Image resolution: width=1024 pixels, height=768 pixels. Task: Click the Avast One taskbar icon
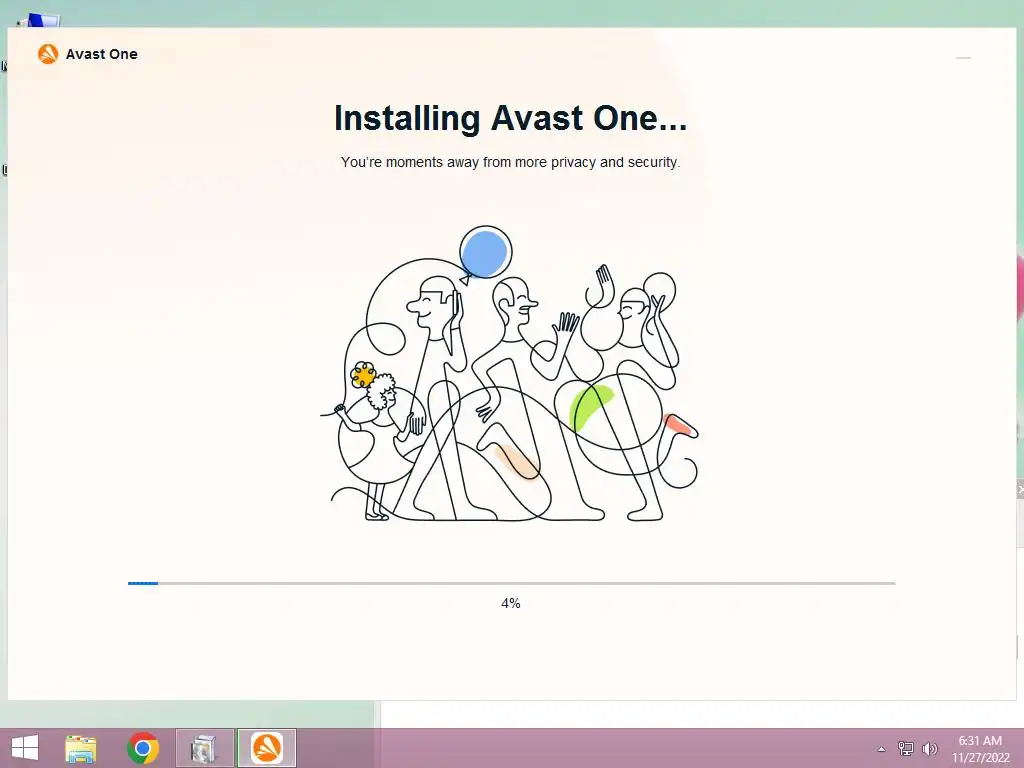(x=267, y=748)
